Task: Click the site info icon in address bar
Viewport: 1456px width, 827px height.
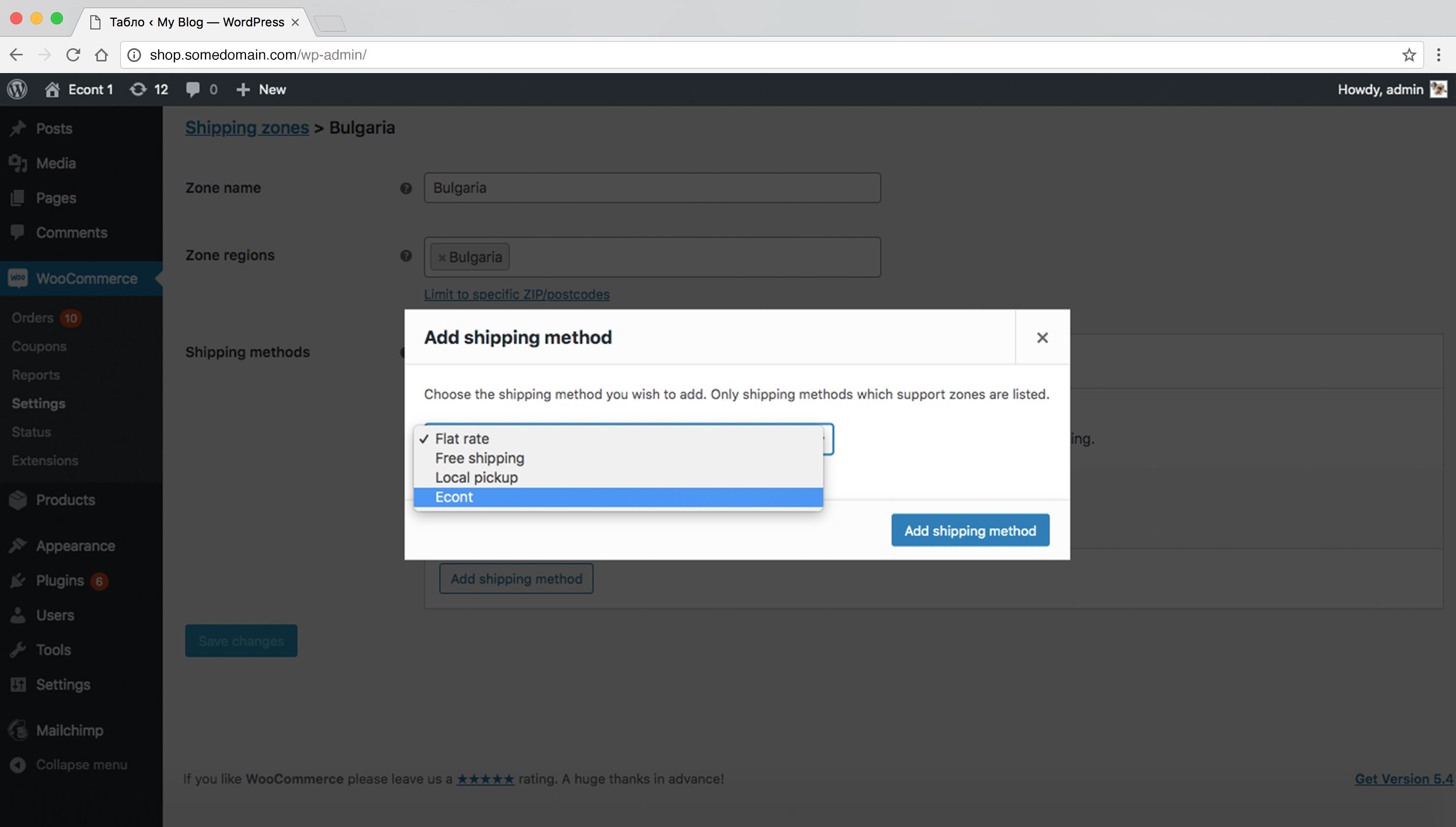Action: (134, 55)
